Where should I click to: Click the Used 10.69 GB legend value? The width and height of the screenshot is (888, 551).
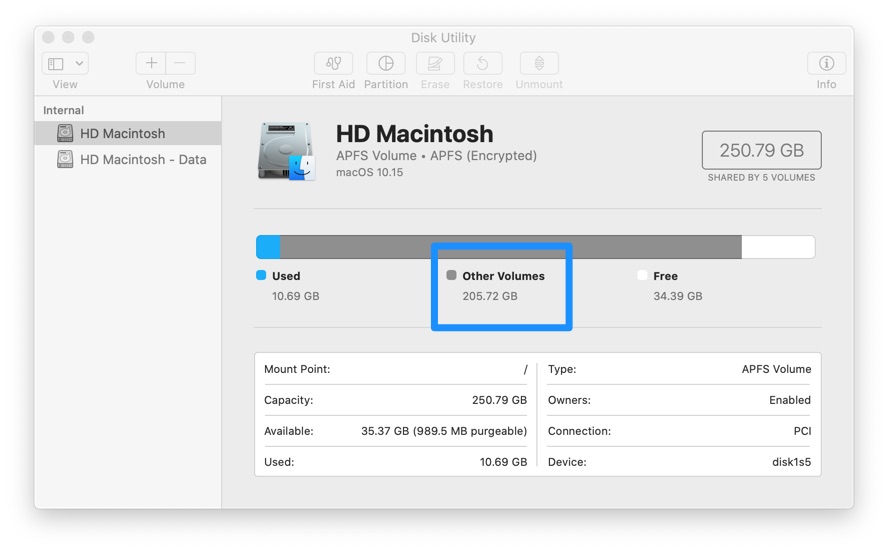point(296,296)
